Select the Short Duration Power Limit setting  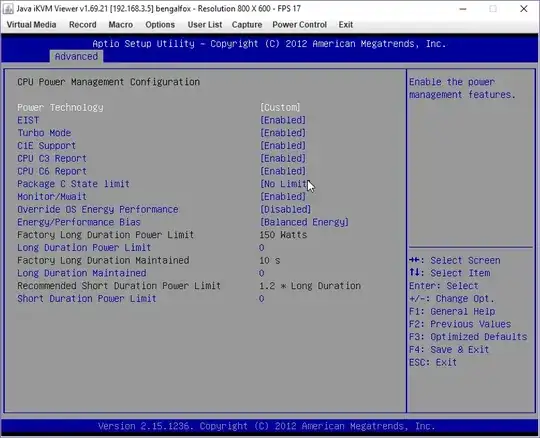[87, 299]
